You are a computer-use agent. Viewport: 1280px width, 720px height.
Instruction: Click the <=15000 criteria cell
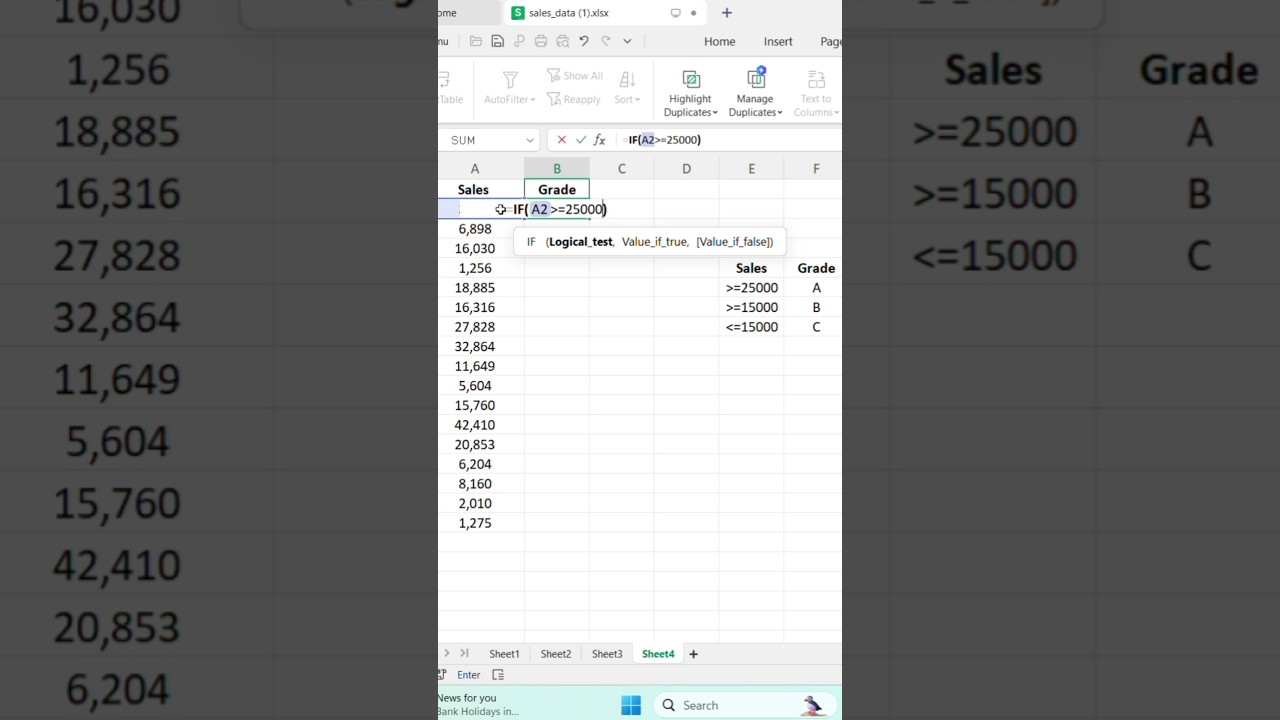tap(751, 327)
